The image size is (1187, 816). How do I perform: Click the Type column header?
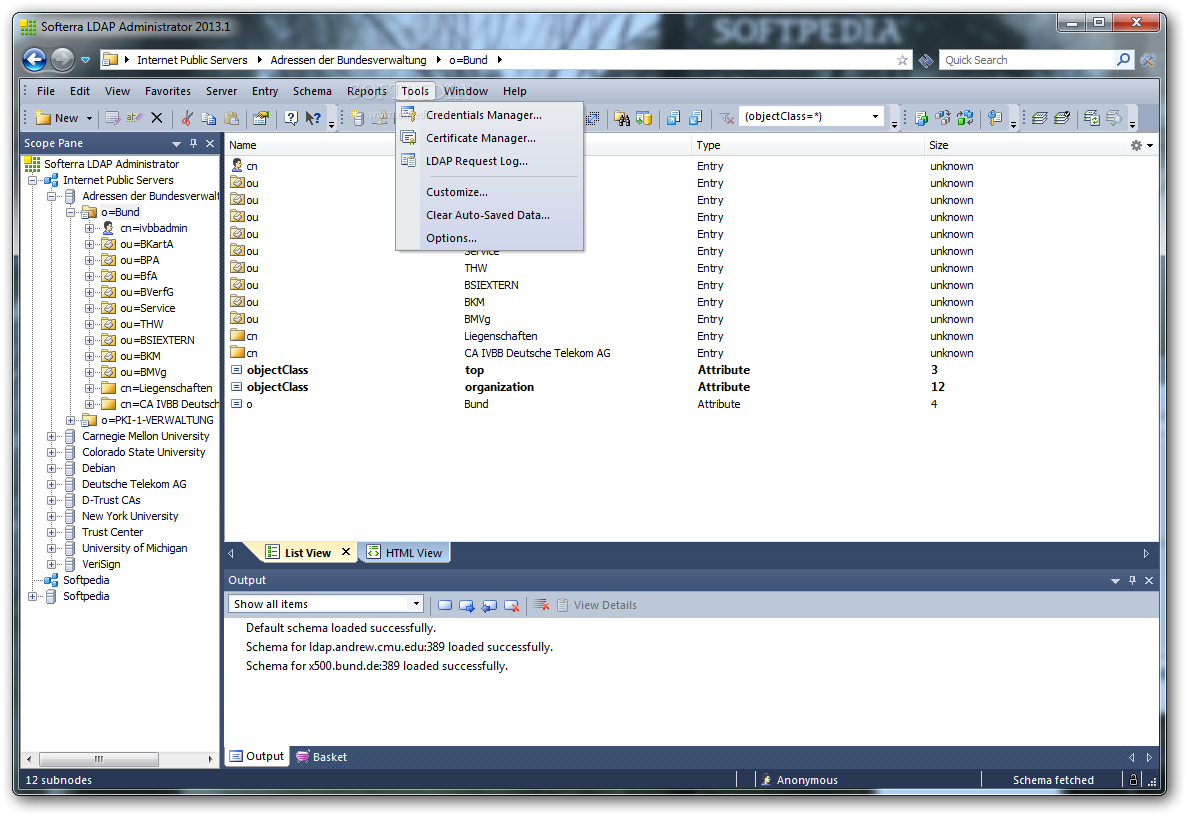click(x=808, y=145)
